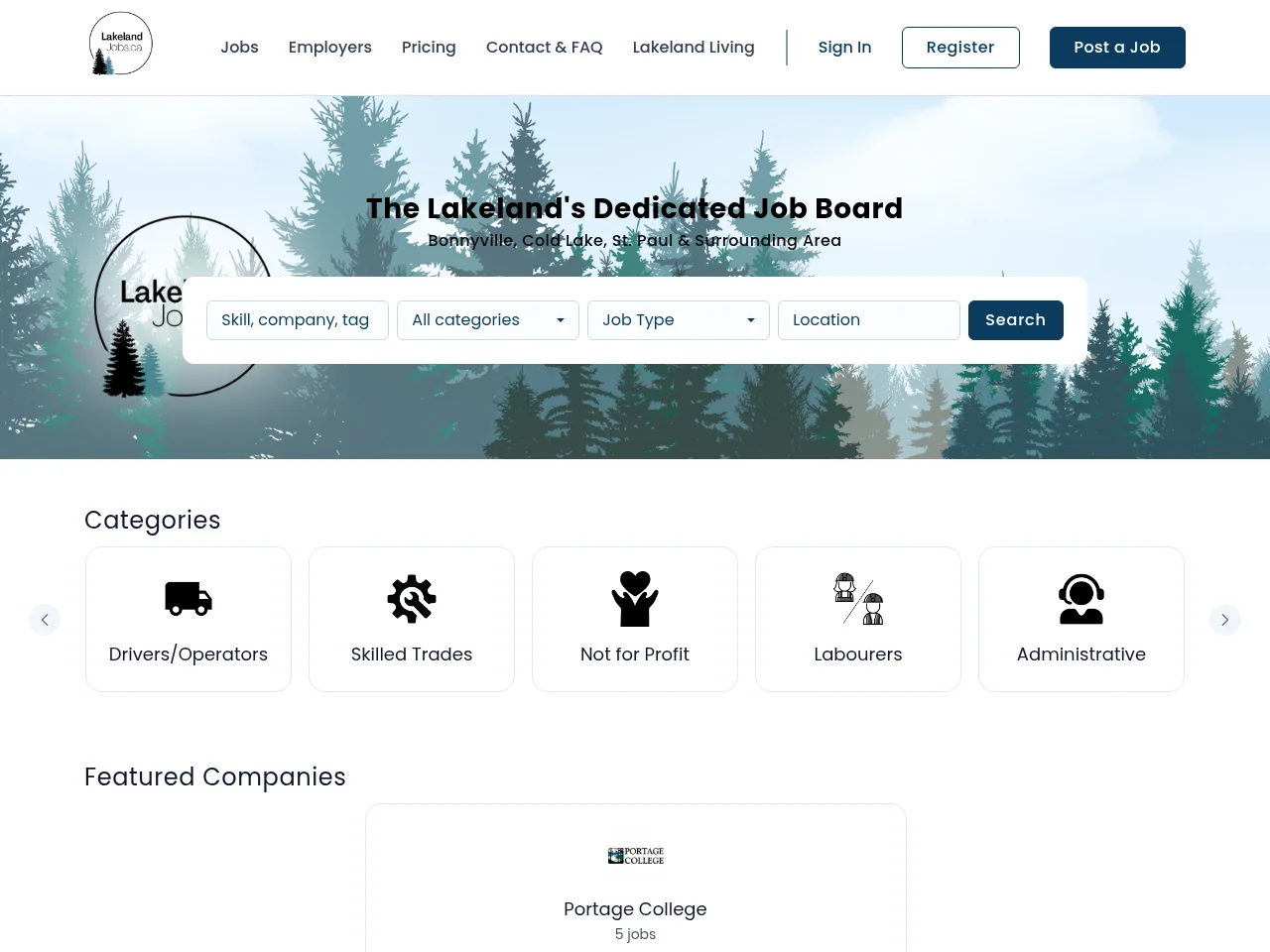Expand the All categories dropdown
The image size is (1270, 952).
pyautogui.click(x=488, y=320)
